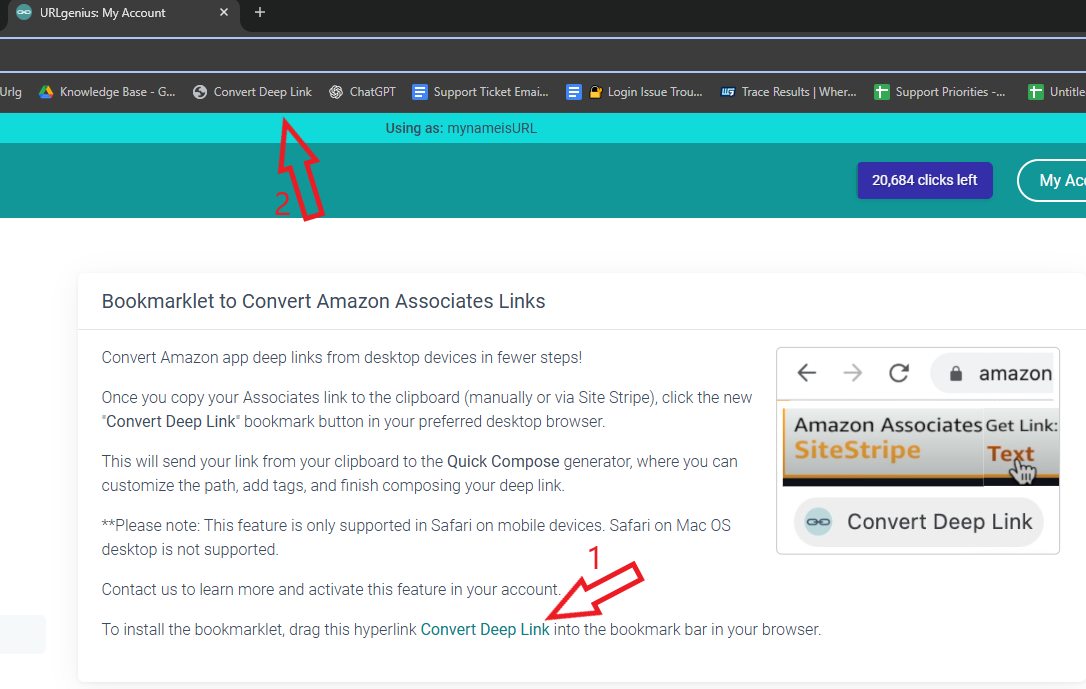Open the Trace Results bookmark

(788, 92)
